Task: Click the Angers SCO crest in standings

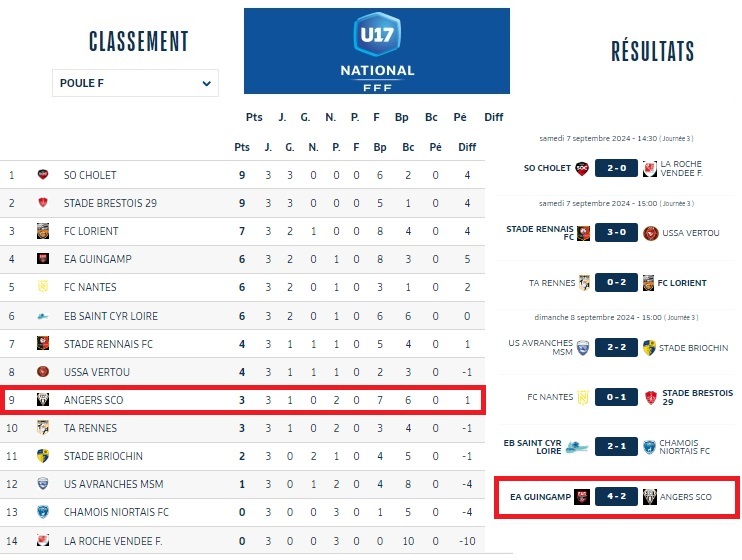Action: pos(43,400)
